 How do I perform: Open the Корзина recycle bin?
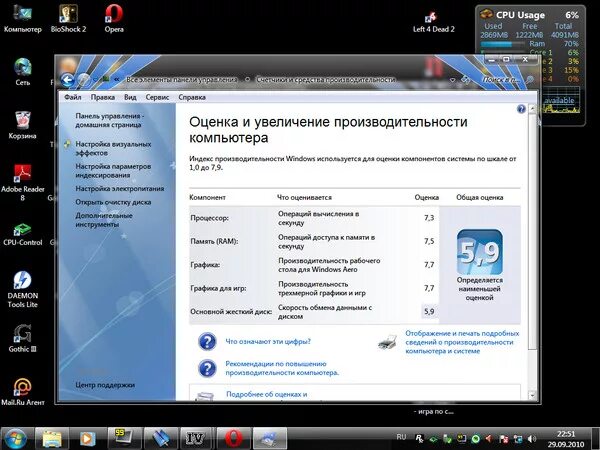(23, 125)
